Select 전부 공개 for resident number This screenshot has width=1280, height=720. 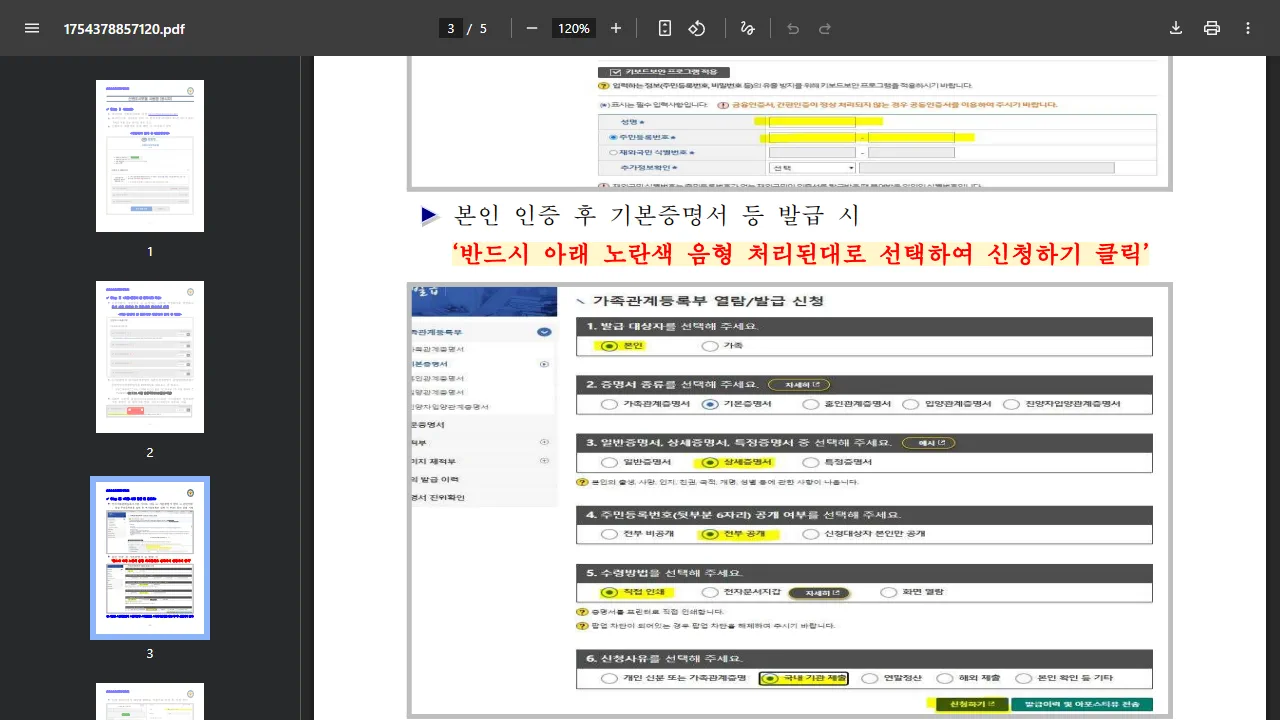coord(710,534)
